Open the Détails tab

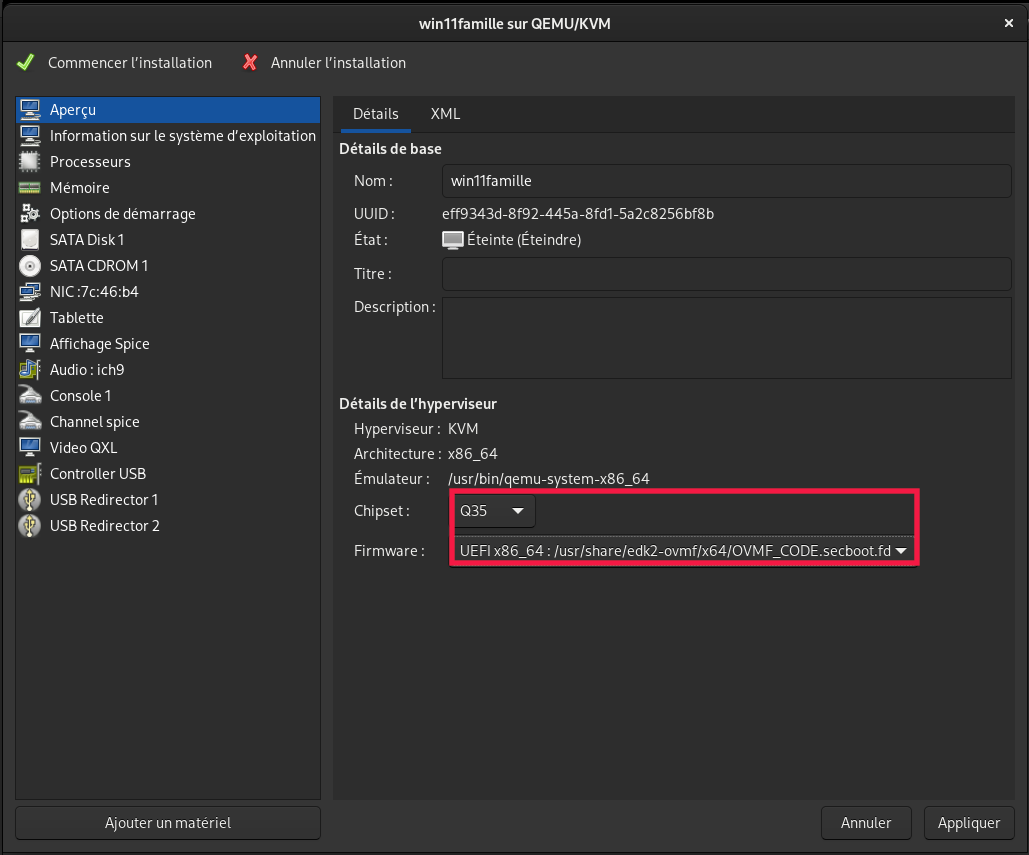click(376, 114)
